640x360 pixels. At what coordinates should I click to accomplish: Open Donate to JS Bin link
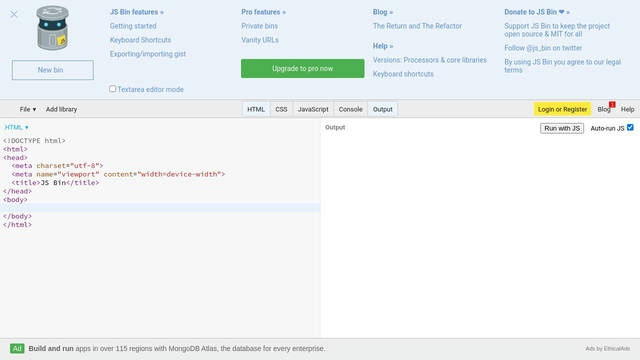pos(537,12)
